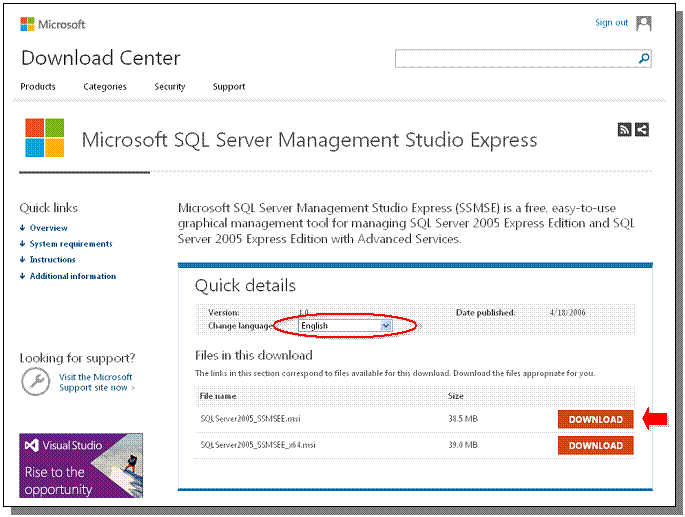Open the Change language dropdown

point(345,326)
